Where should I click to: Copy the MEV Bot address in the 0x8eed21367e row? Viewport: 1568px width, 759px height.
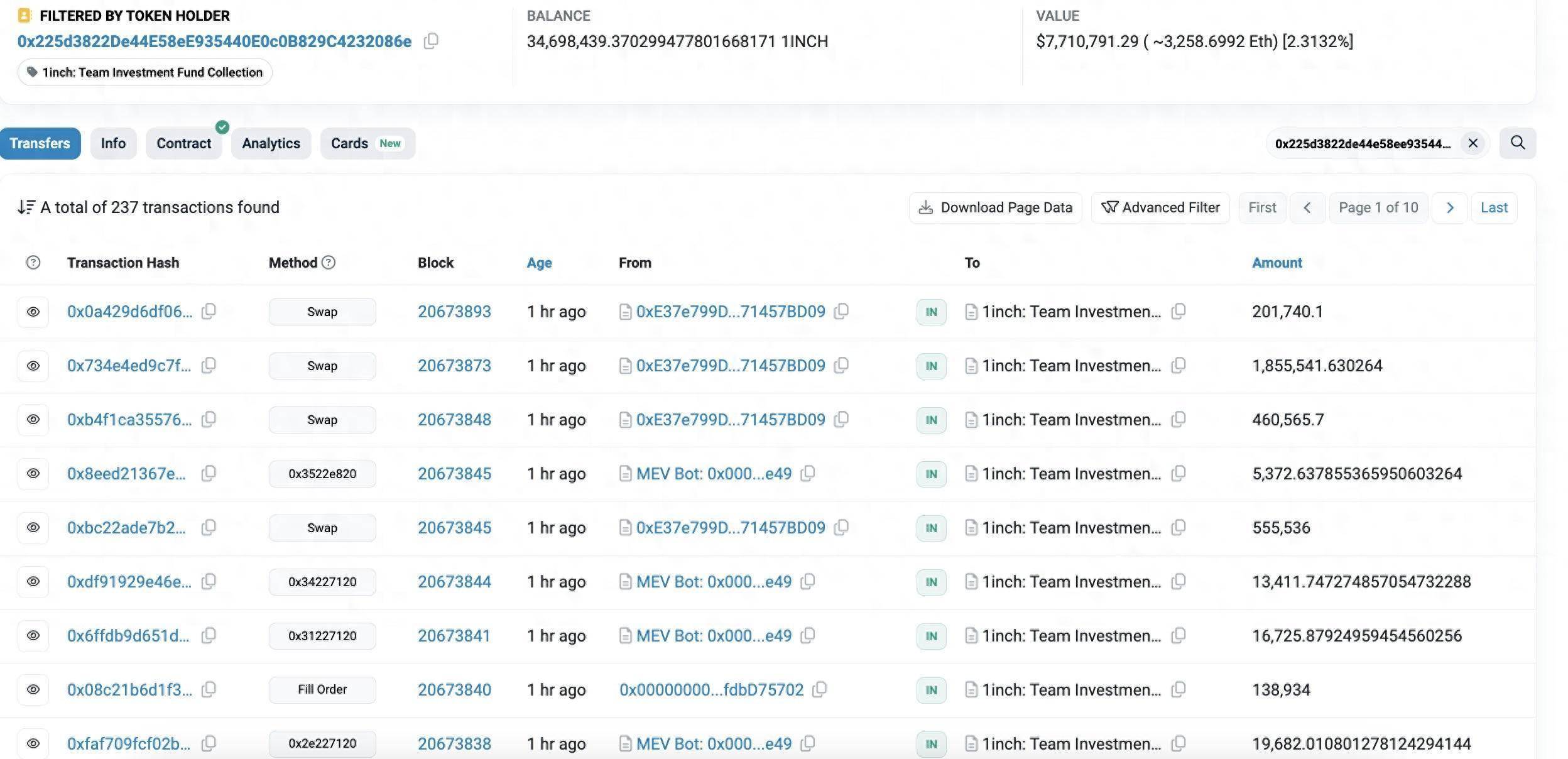click(808, 473)
